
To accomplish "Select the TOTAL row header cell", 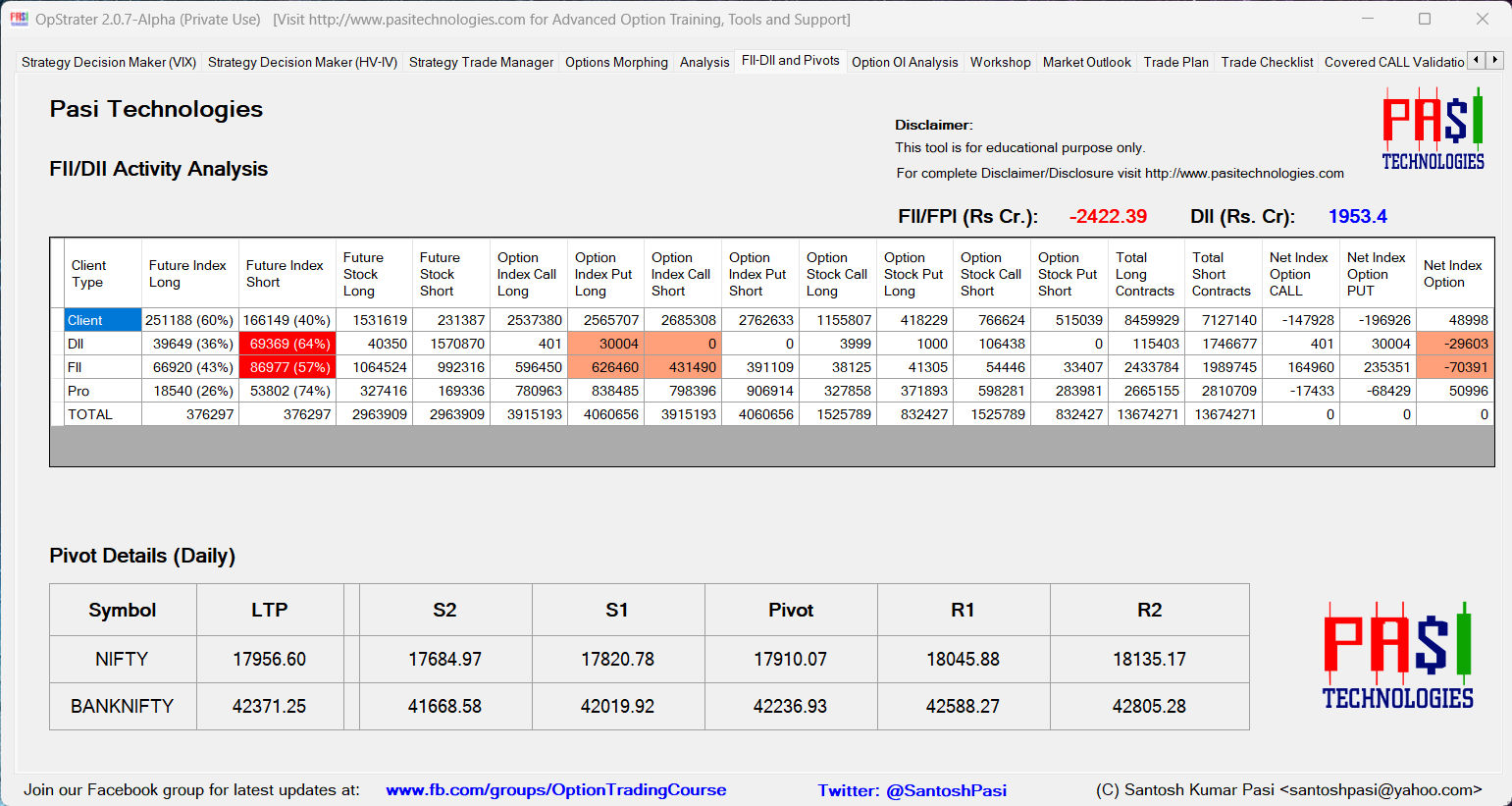I will [103, 414].
